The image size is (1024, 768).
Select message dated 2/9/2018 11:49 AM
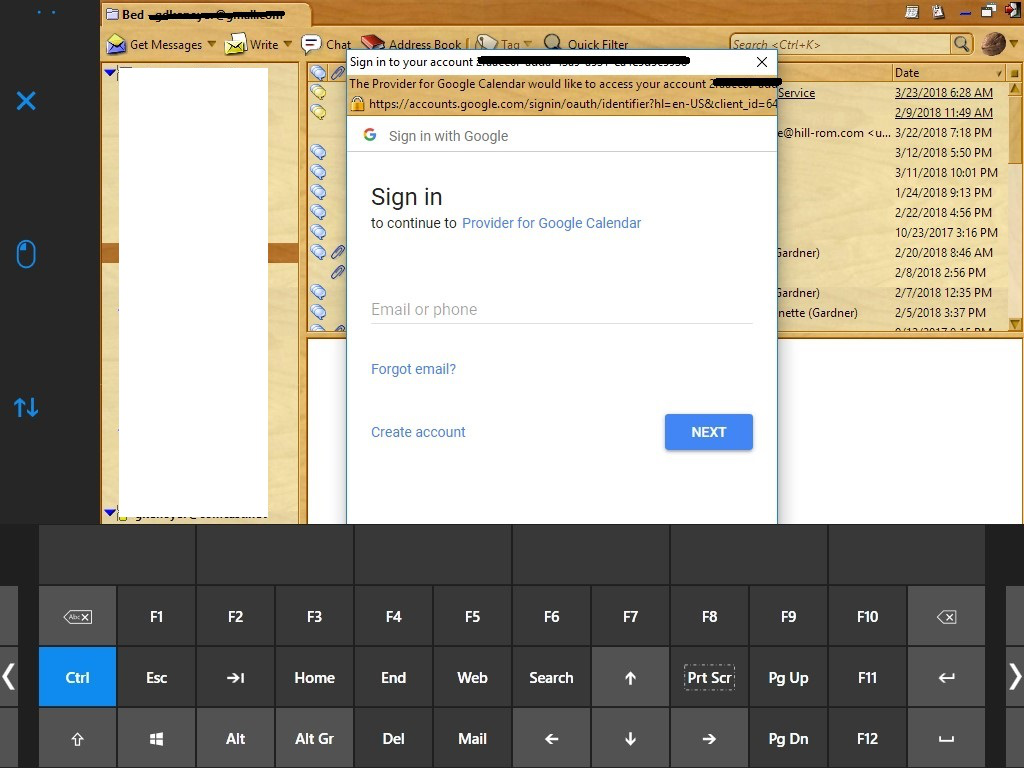click(943, 112)
